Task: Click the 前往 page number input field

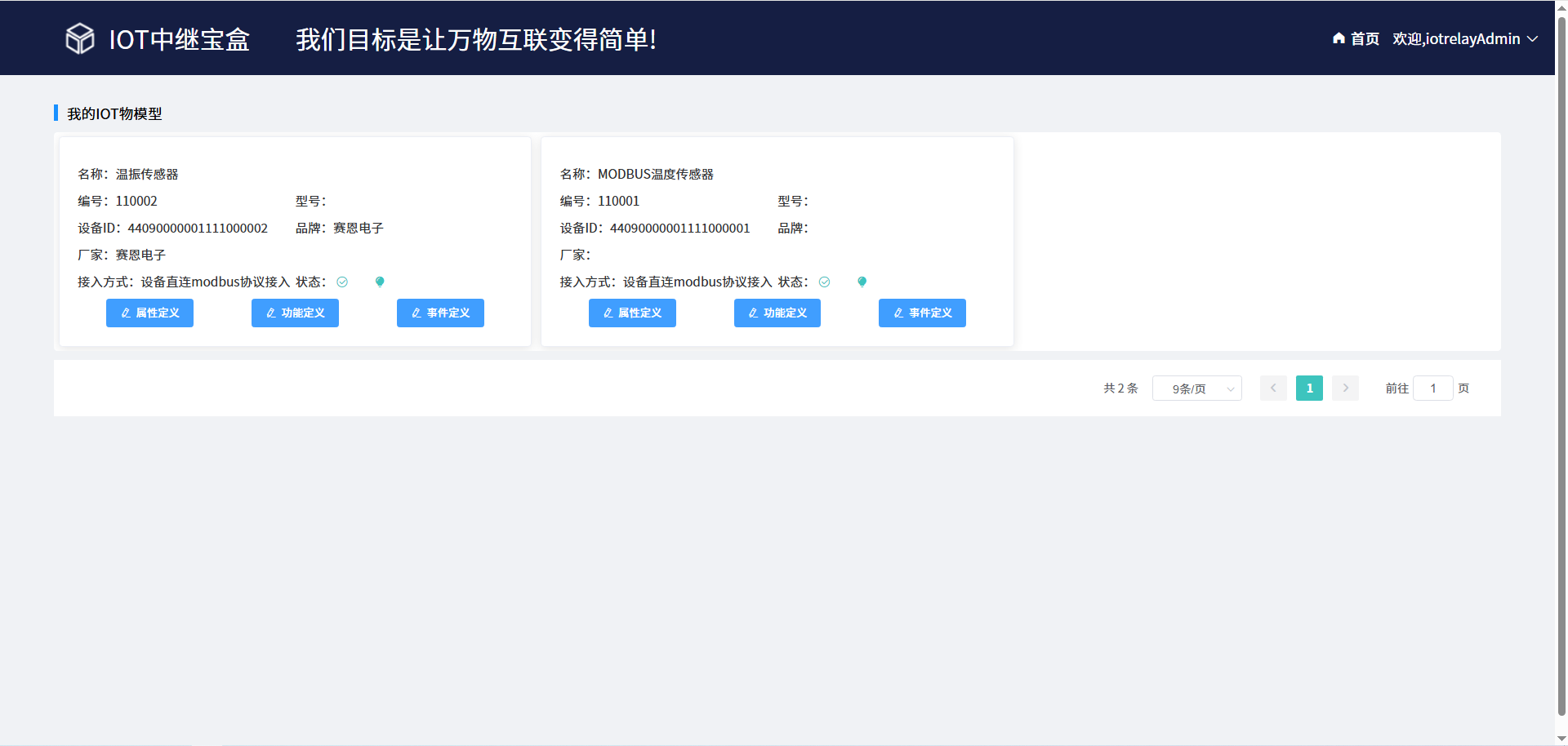Action: click(x=1432, y=389)
